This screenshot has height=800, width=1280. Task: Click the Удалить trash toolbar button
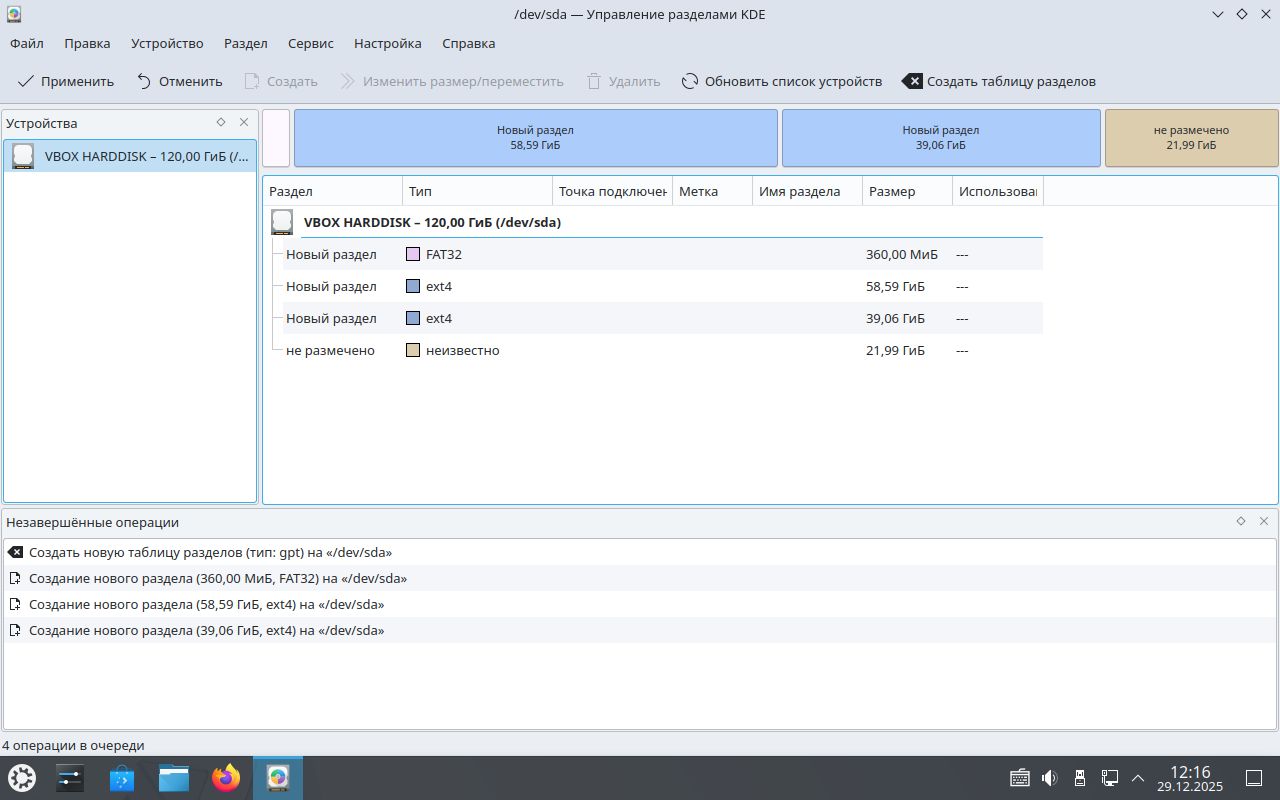[623, 81]
